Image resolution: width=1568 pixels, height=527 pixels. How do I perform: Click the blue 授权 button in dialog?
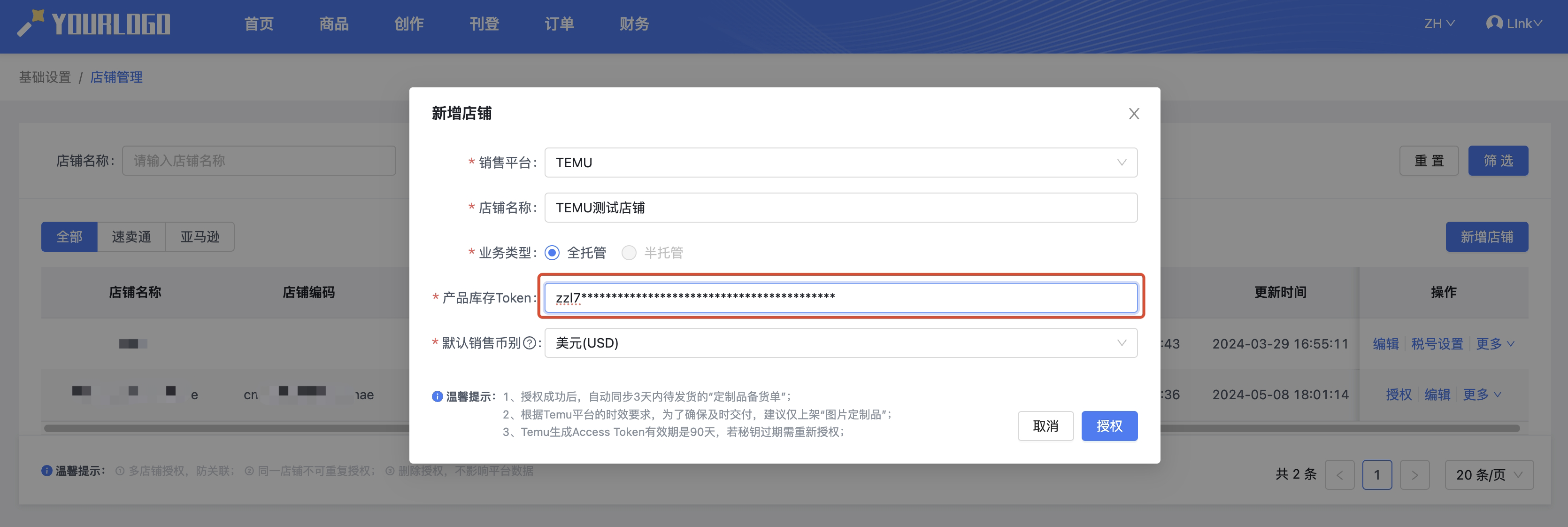tap(1109, 426)
